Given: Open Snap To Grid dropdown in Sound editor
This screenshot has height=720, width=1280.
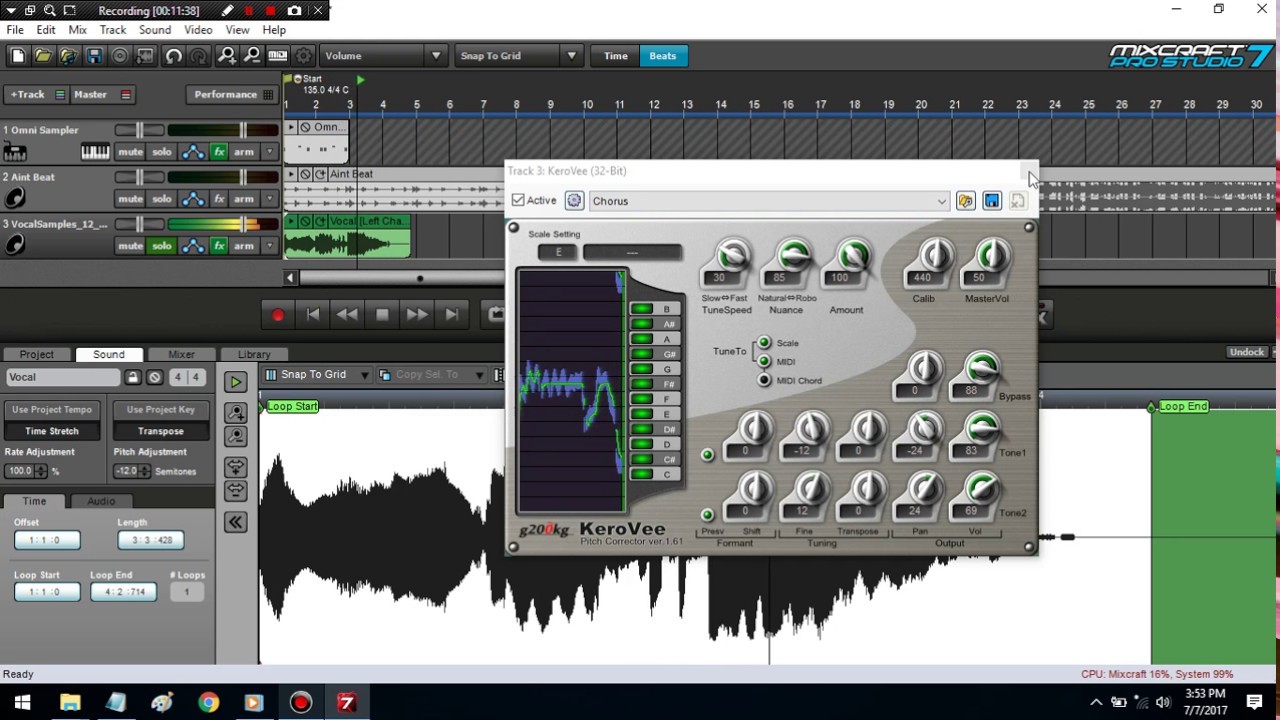Looking at the screenshot, I should [365, 375].
